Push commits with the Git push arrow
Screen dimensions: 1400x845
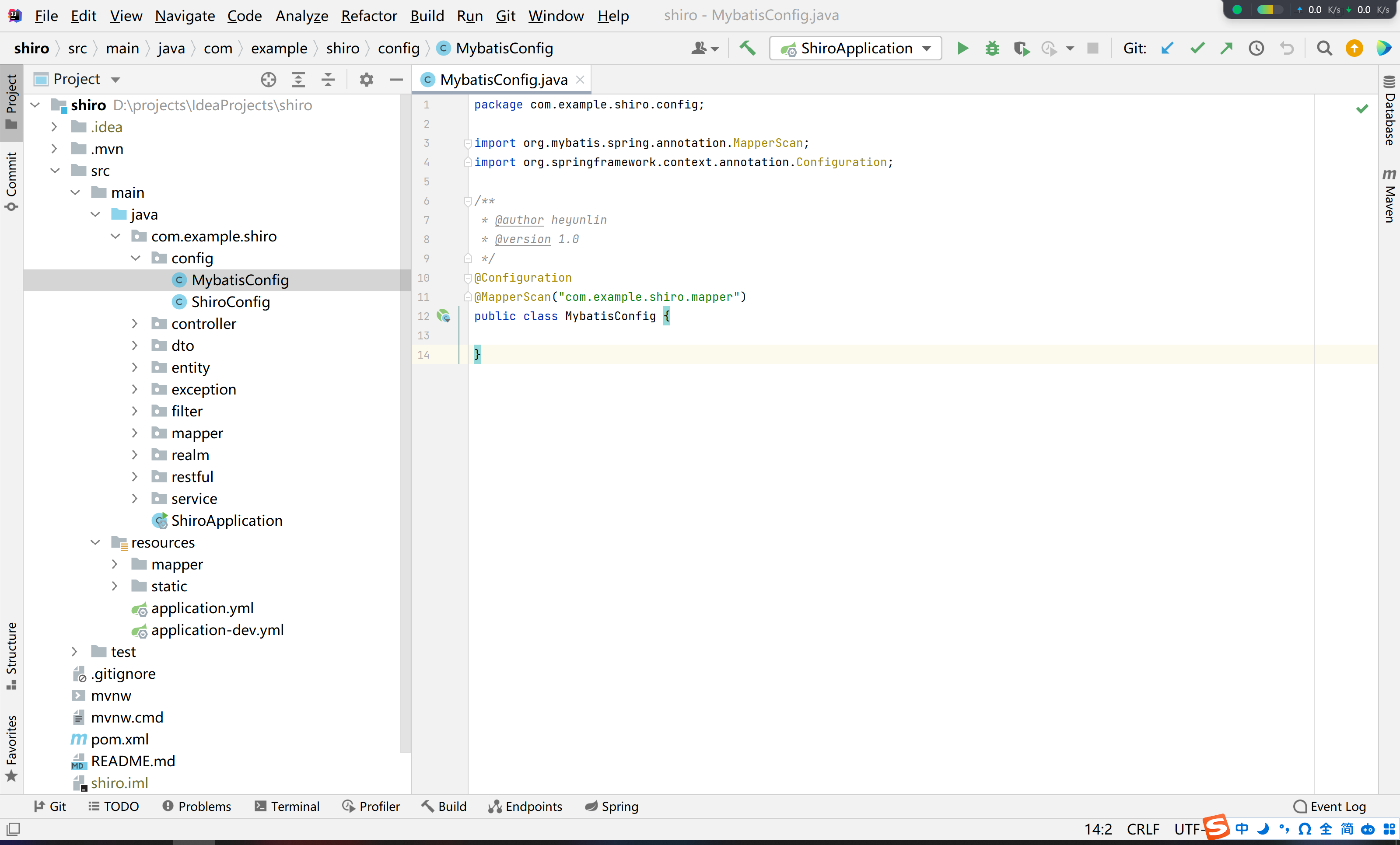(x=1227, y=48)
